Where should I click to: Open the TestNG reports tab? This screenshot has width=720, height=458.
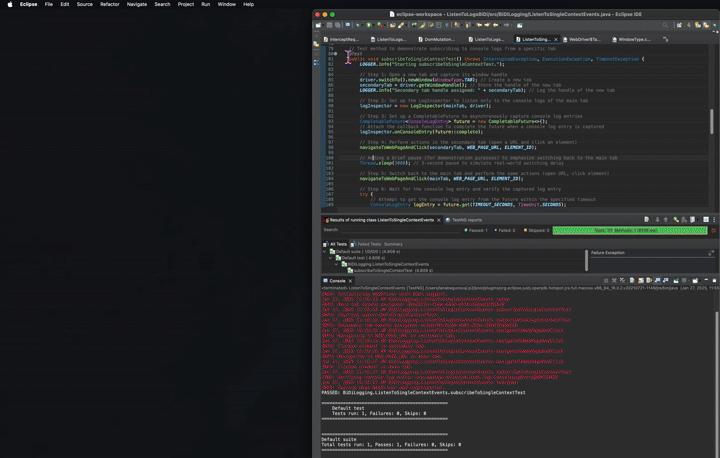[464, 220]
